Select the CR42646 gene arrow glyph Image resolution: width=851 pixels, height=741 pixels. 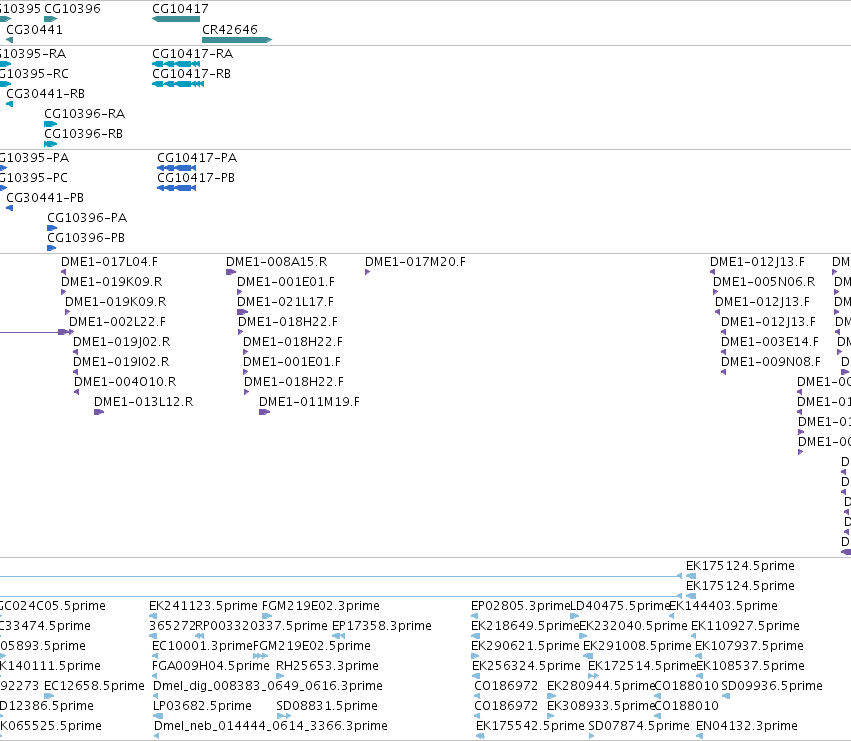pos(237,40)
